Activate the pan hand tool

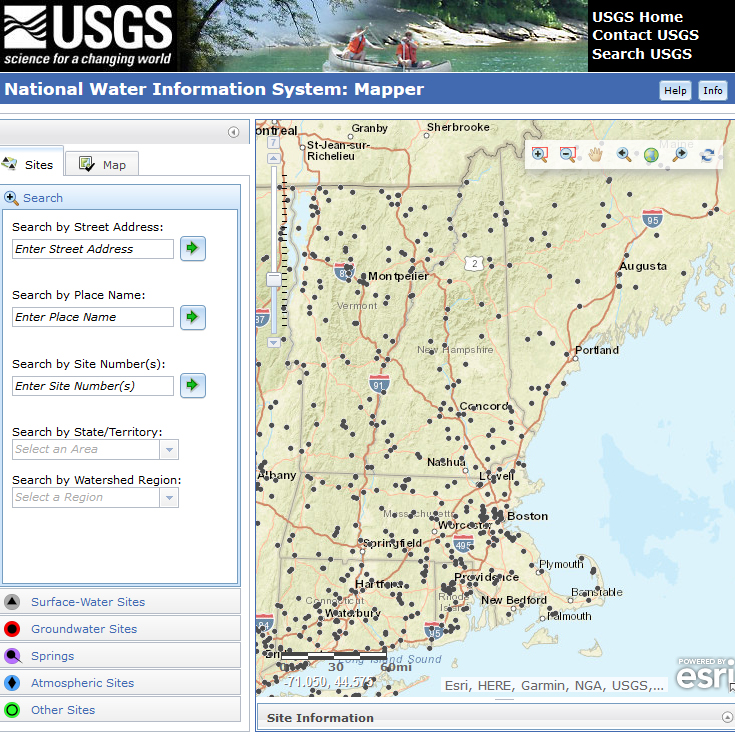pyautogui.click(x=596, y=154)
